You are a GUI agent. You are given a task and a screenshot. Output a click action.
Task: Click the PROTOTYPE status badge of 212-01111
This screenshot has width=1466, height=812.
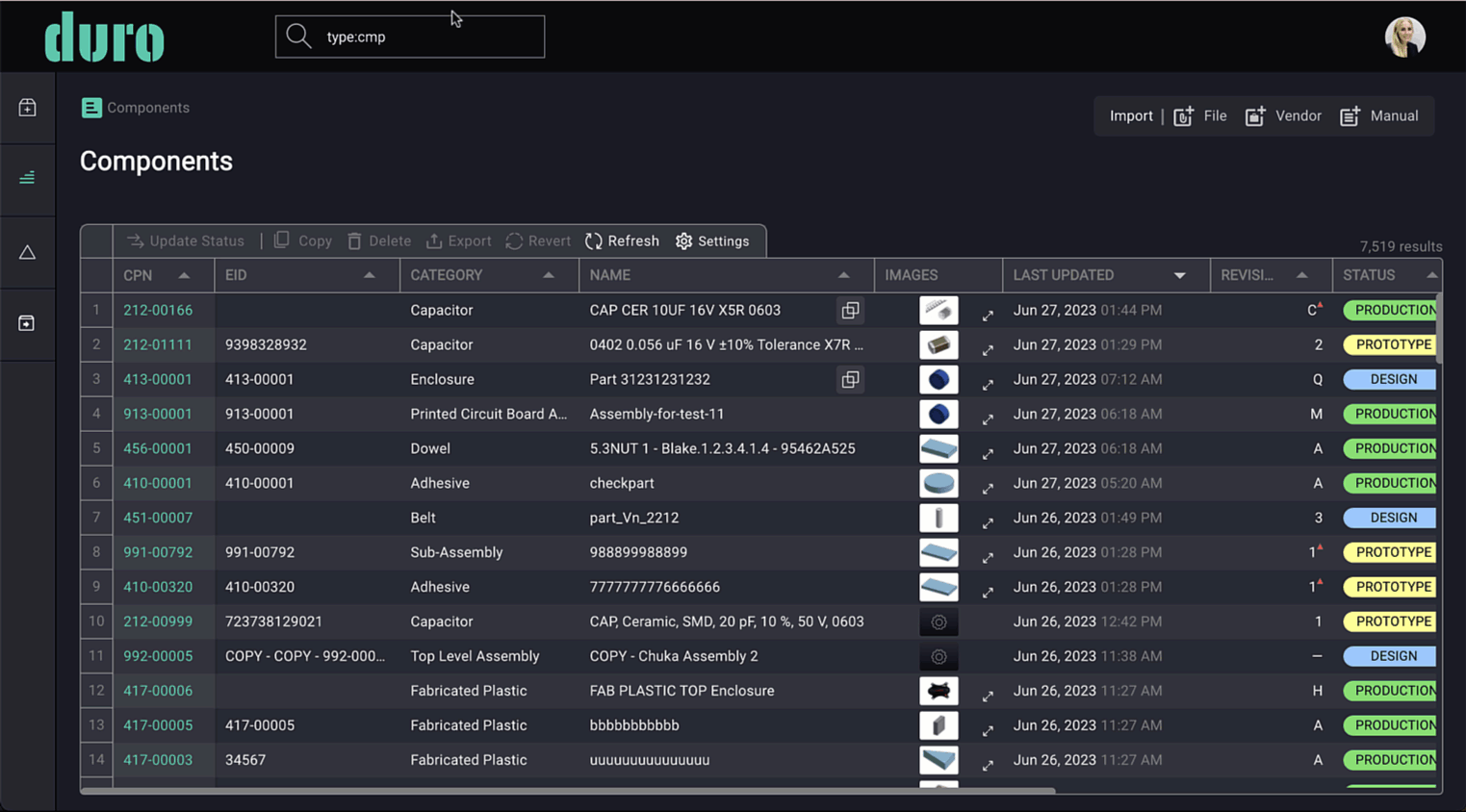point(1392,344)
